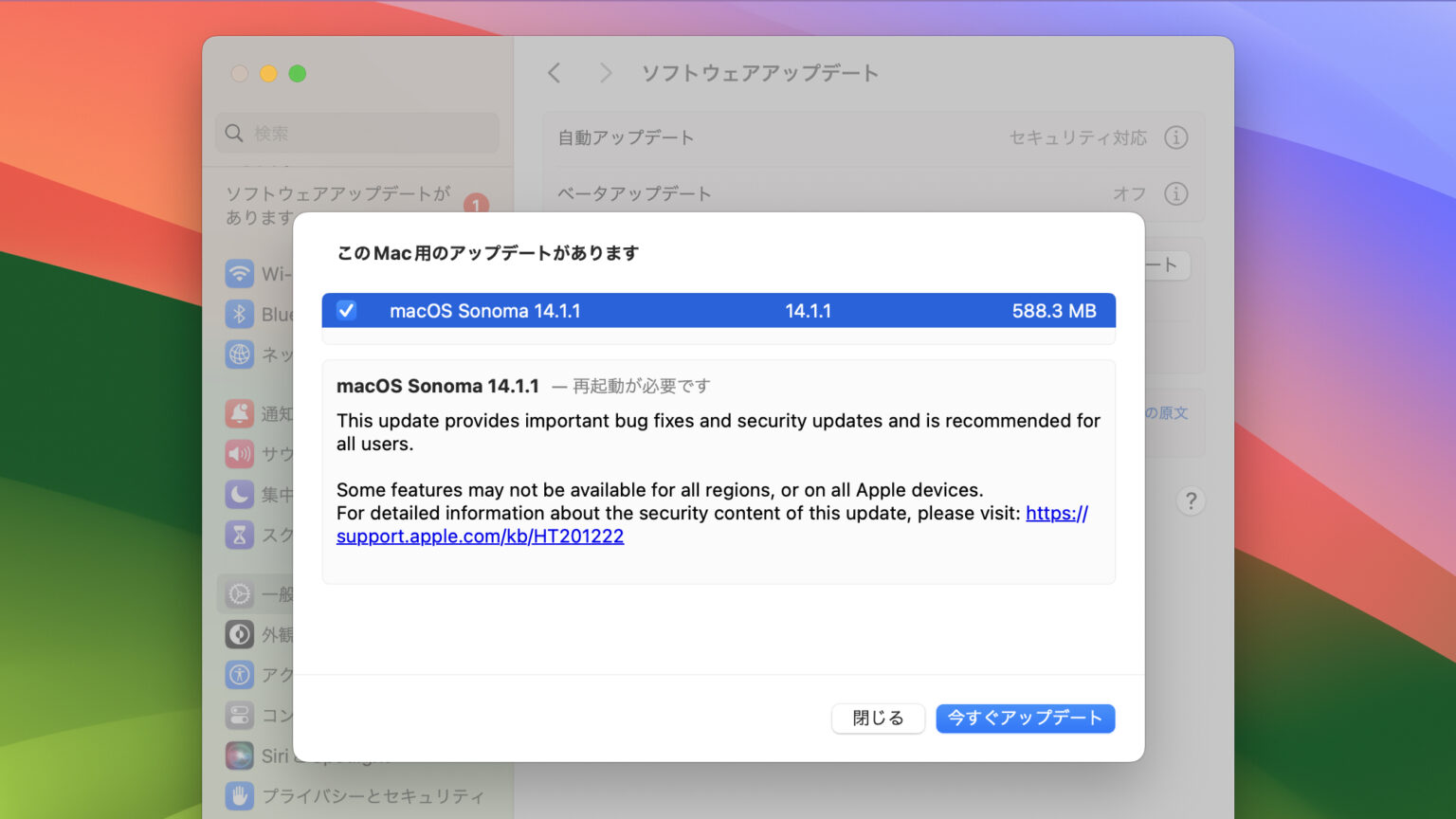Show info for ベータアップデート via the (i) button

[1176, 193]
